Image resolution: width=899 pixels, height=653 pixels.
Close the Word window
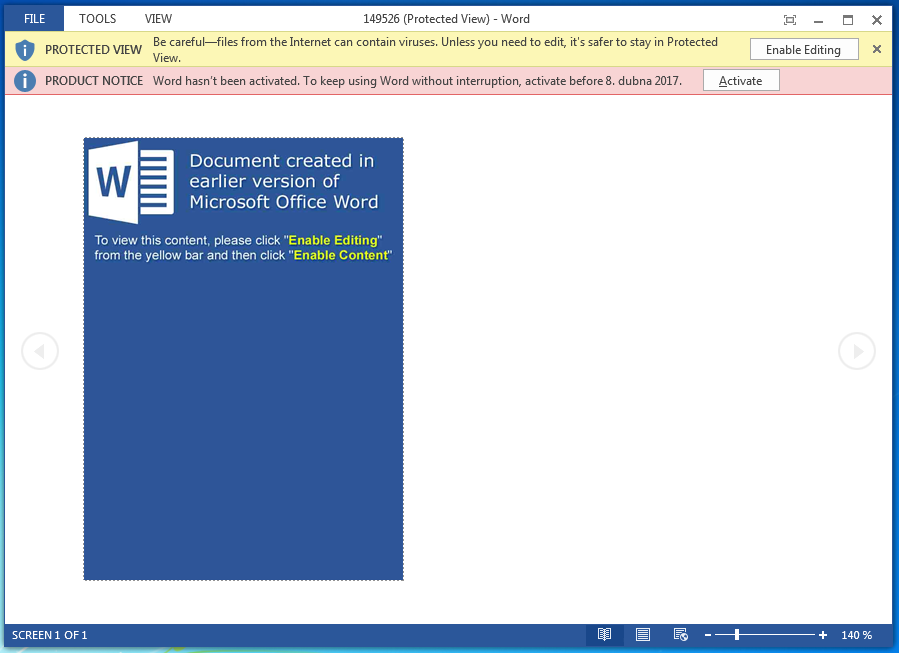coord(877,20)
